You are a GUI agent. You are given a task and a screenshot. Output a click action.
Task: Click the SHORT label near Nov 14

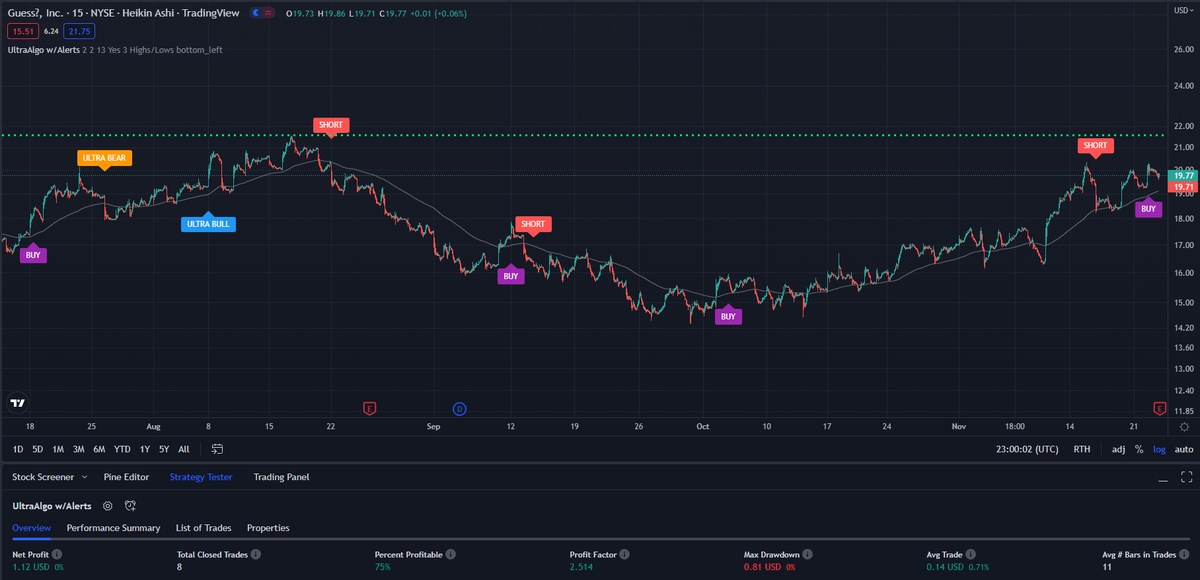click(x=1095, y=146)
